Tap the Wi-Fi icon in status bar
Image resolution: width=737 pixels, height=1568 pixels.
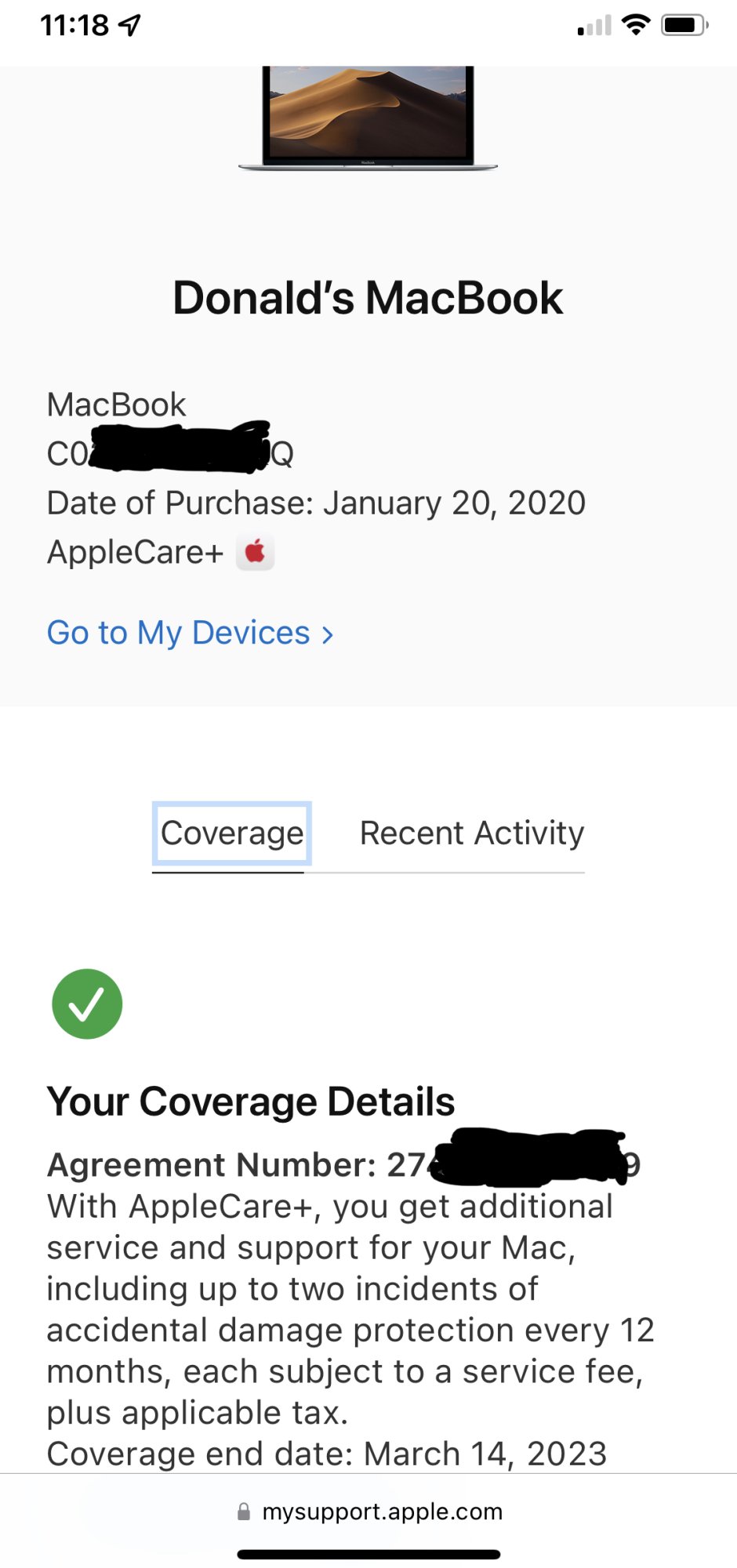[x=636, y=25]
